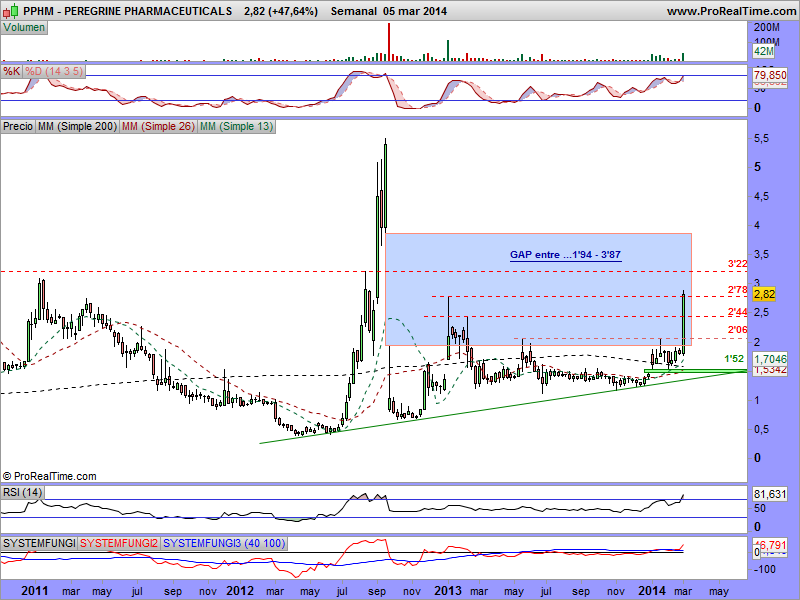Click the (+47,64%) change in header
800x600 pixels.
tap(293, 11)
